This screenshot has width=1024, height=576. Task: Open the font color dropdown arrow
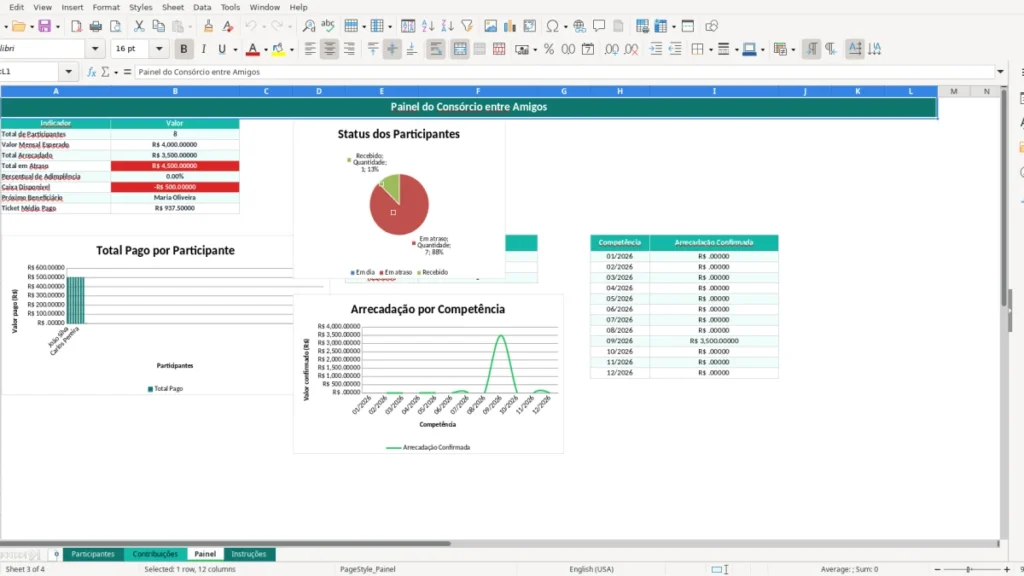pos(266,50)
